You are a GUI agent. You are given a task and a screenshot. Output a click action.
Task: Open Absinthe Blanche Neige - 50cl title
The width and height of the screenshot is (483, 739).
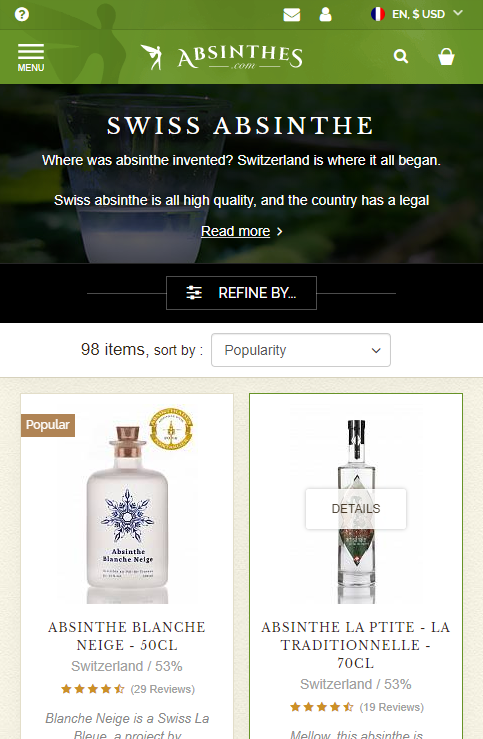coord(127,636)
